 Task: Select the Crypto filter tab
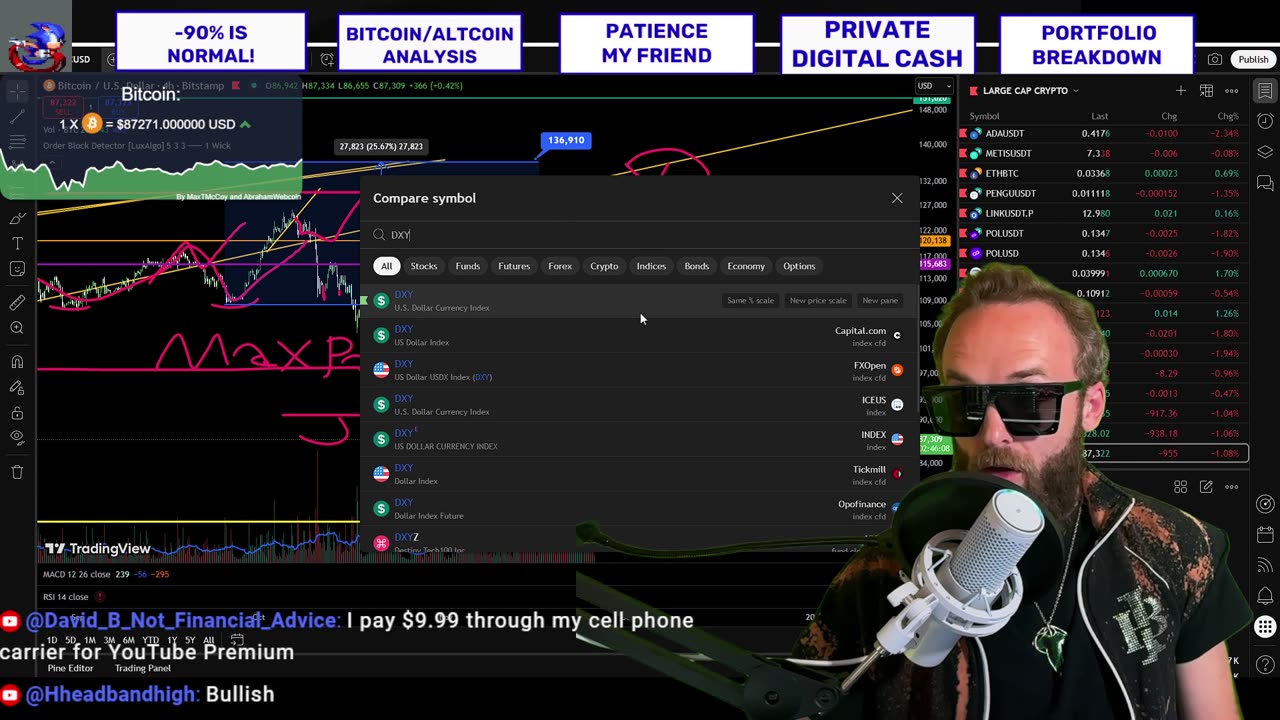click(604, 266)
